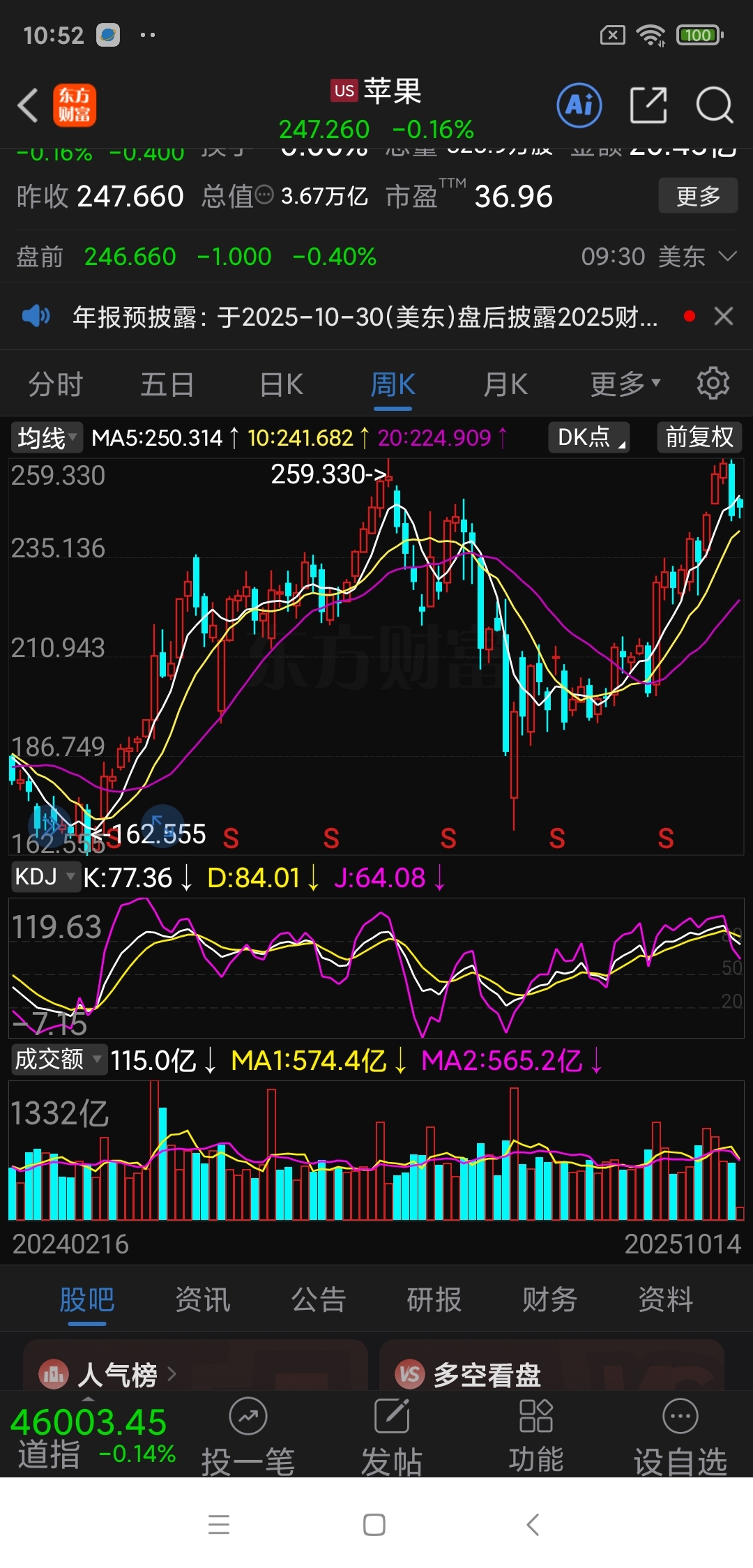Open the 研报 tab
753x1568 pixels.
[x=434, y=1299]
